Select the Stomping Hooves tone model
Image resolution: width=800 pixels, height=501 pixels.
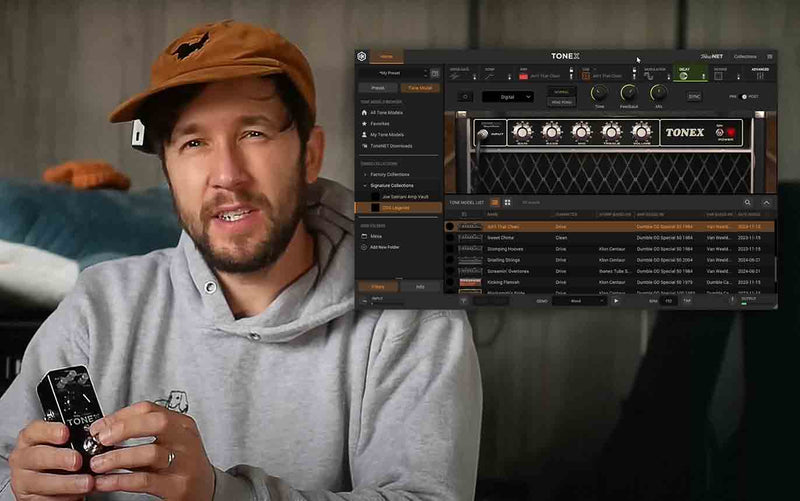pyautogui.click(x=609, y=249)
